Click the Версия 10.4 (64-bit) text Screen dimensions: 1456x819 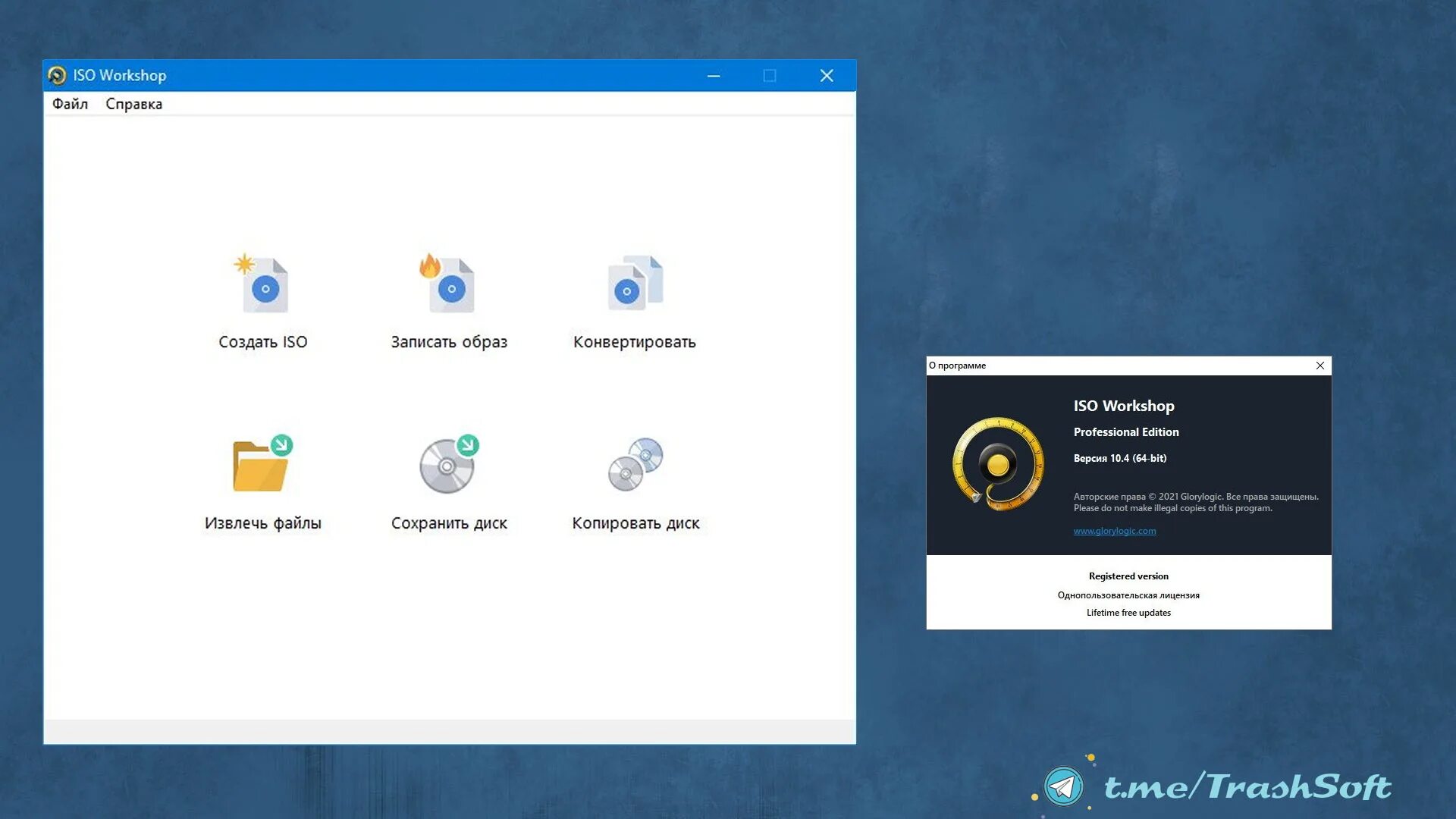point(1120,458)
